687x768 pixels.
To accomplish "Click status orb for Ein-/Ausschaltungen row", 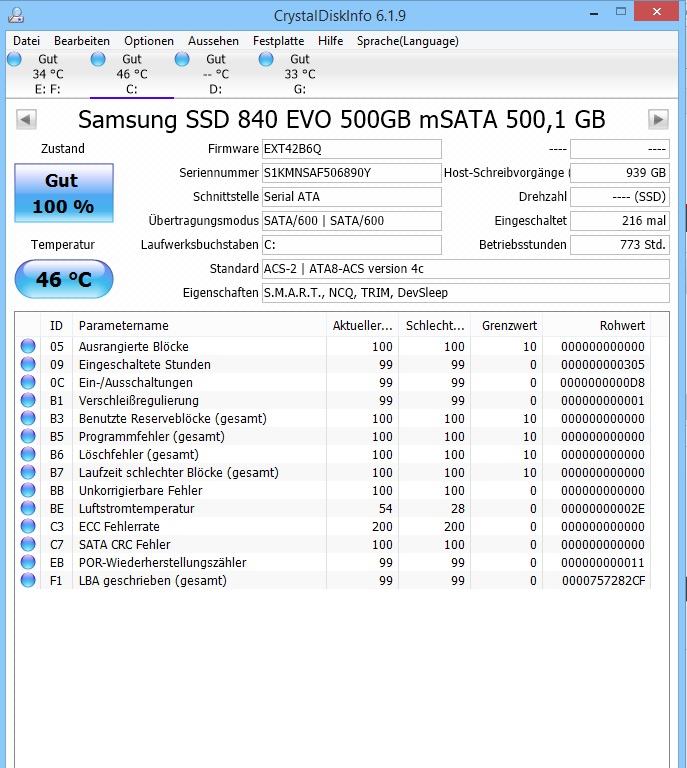I will pos(28,382).
